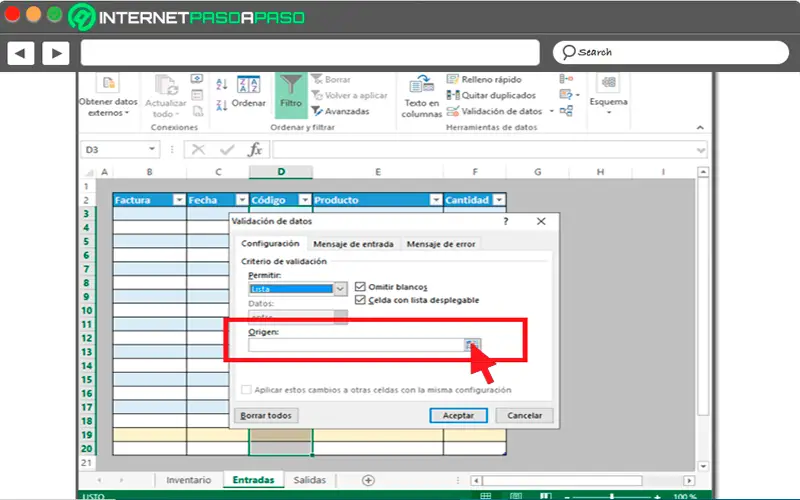Toggle Omitir blancos checkbox
Image resolution: width=800 pixels, height=500 pixels.
360,287
